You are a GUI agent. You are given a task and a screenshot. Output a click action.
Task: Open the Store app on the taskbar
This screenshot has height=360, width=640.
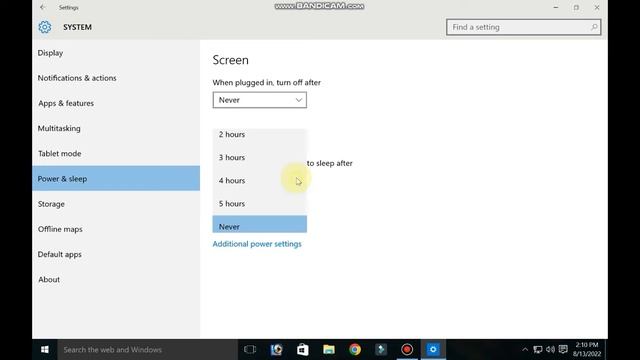pyautogui.click(x=302, y=350)
